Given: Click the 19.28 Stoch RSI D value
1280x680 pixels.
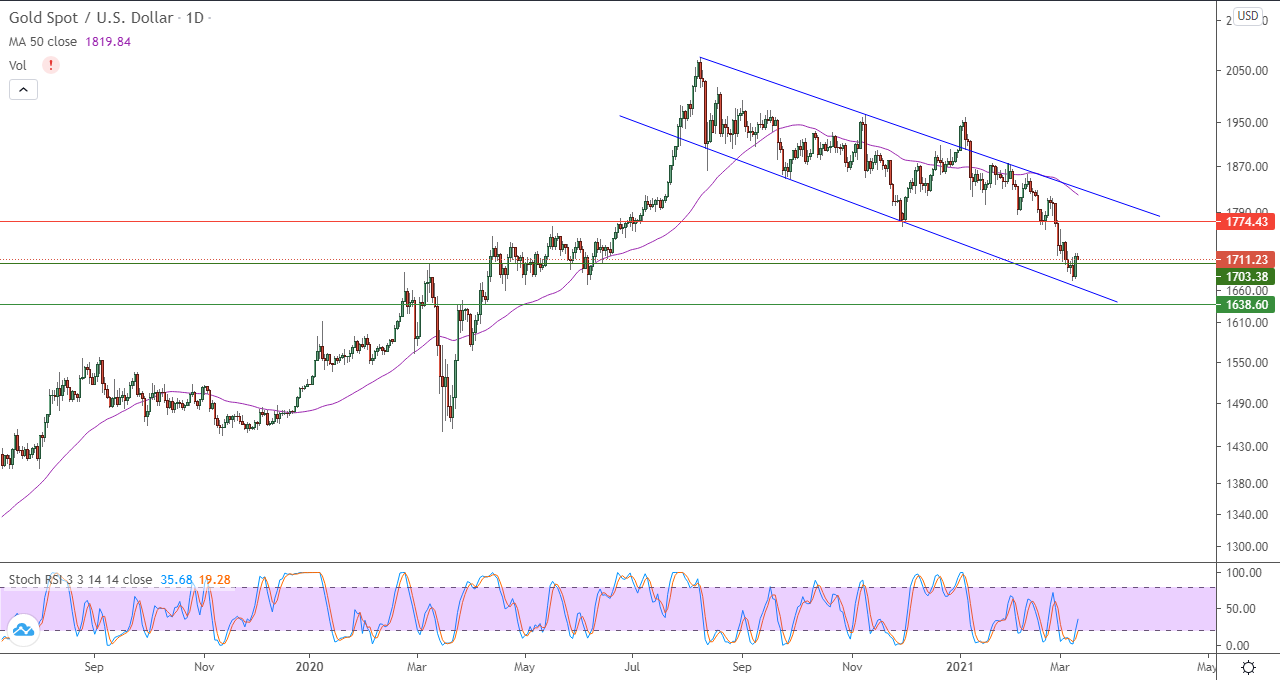Looking at the screenshot, I should coord(214,579).
